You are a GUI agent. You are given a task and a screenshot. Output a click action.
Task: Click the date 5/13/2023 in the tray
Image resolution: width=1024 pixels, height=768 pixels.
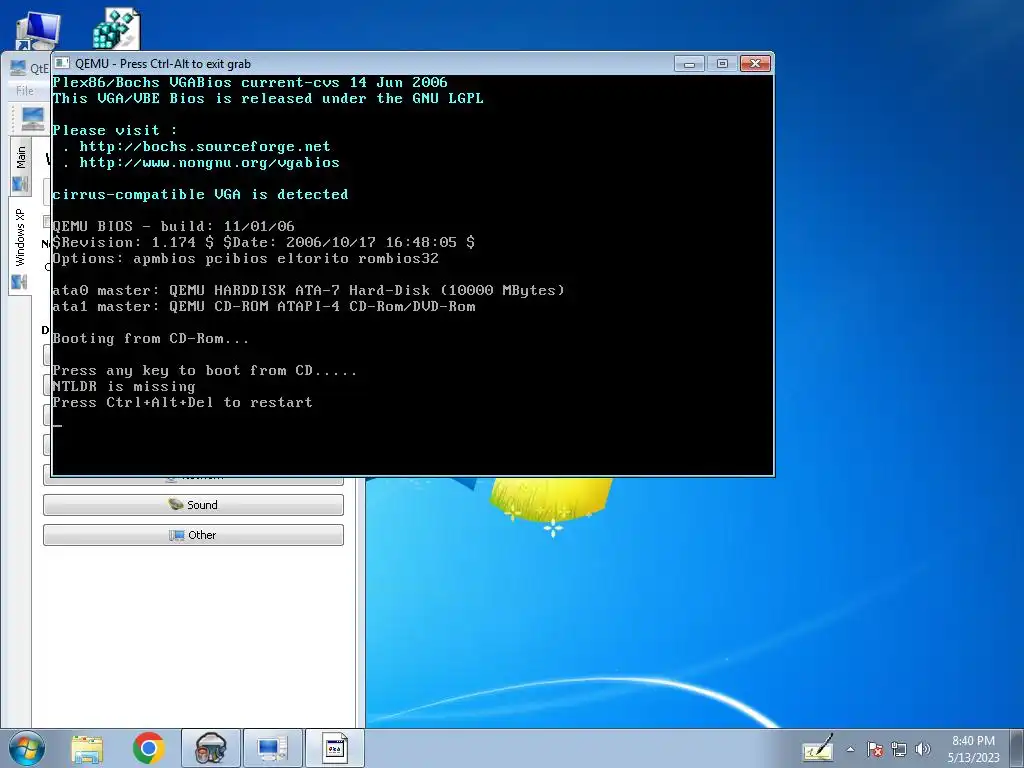pos(974,758)
